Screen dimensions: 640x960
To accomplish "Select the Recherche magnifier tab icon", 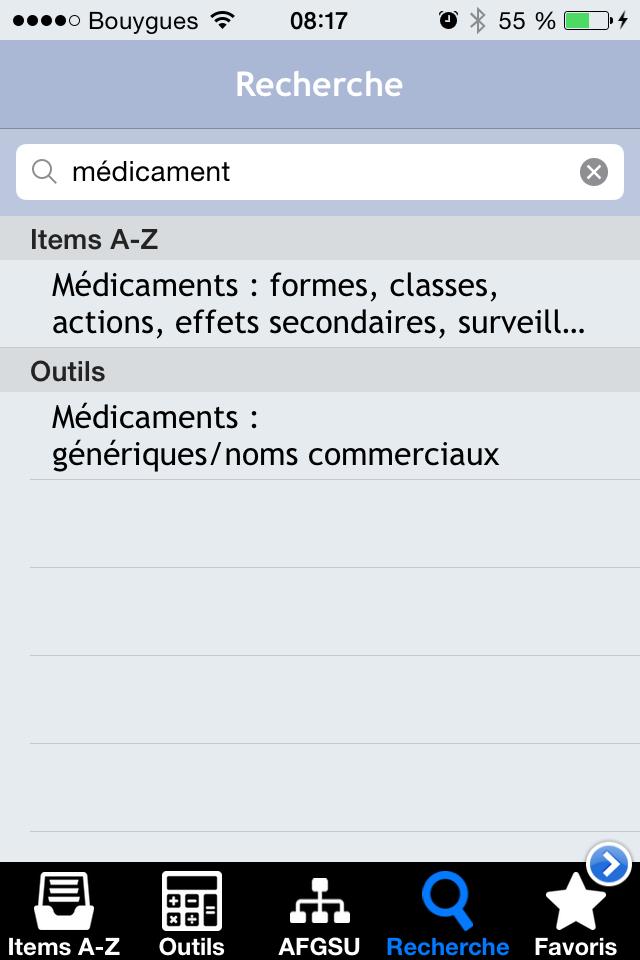I will (448, 901).
